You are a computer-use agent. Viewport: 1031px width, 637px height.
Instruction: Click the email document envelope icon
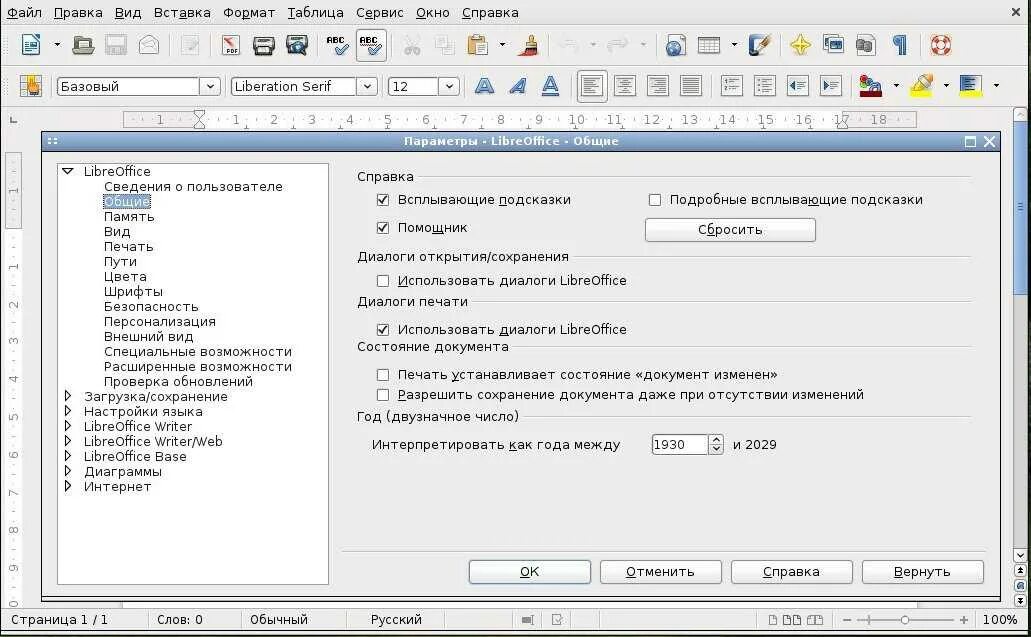pyautogui.click(x=149, y=45)
